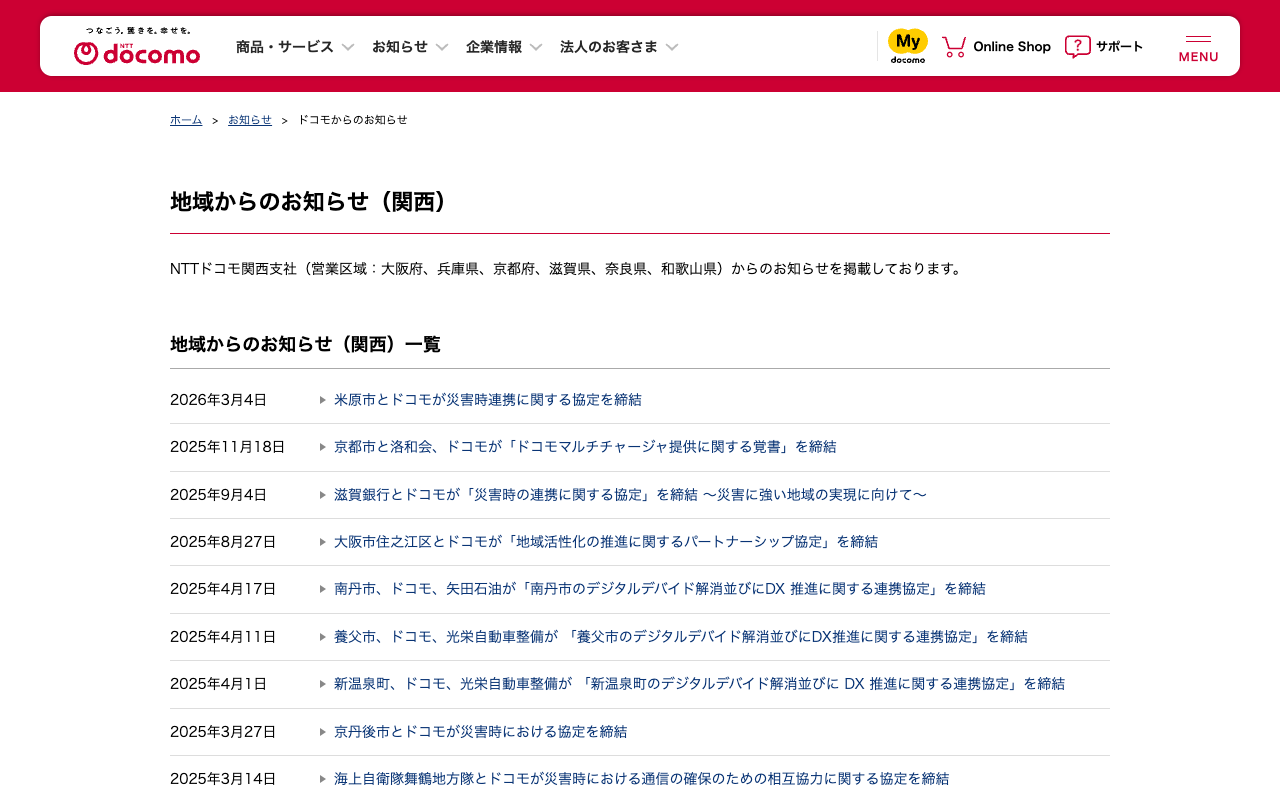Open the 京都市と洛和会 マルチチャージャ article

click(585, 447)
